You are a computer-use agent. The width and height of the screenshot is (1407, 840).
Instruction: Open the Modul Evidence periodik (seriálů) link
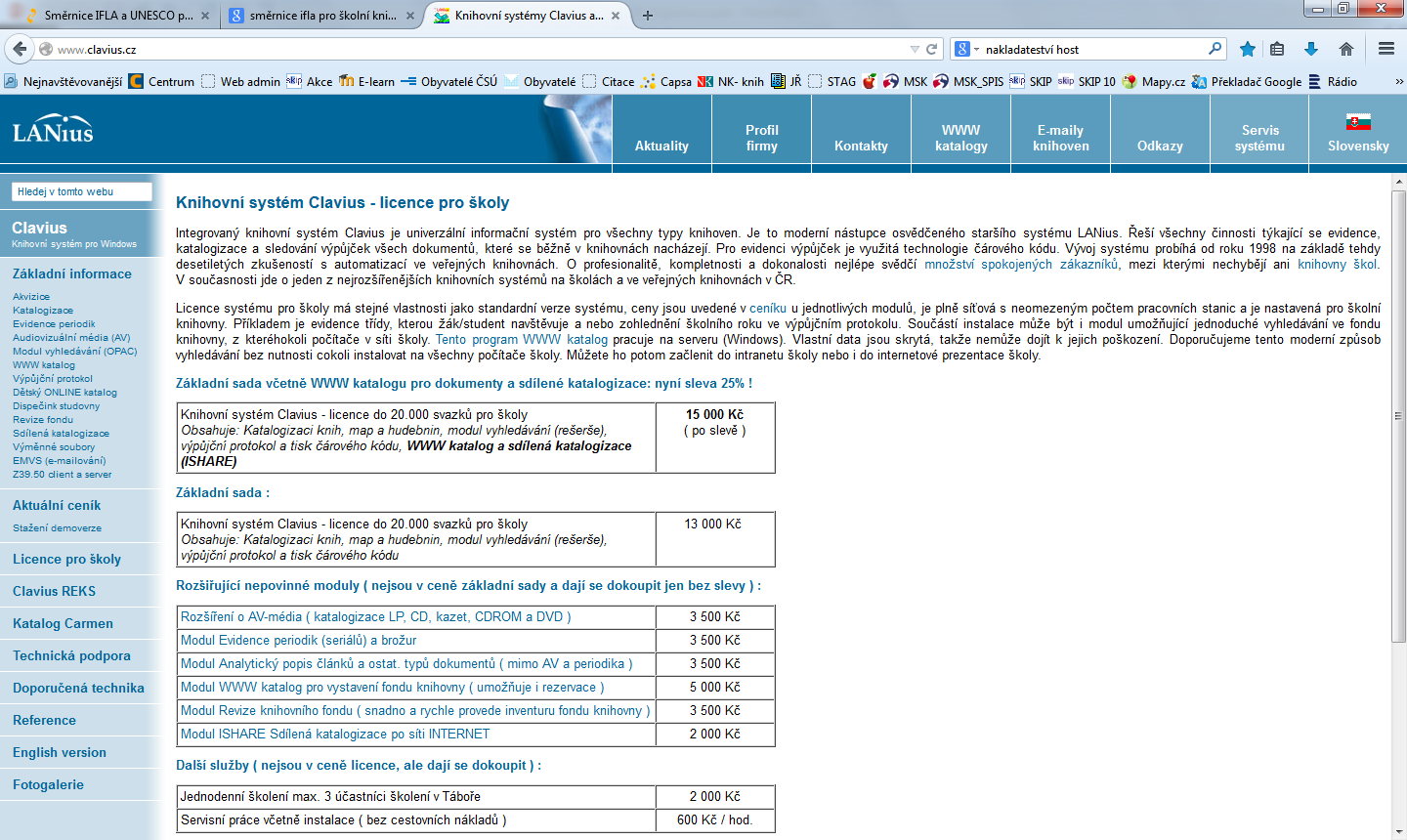(299, 640)
